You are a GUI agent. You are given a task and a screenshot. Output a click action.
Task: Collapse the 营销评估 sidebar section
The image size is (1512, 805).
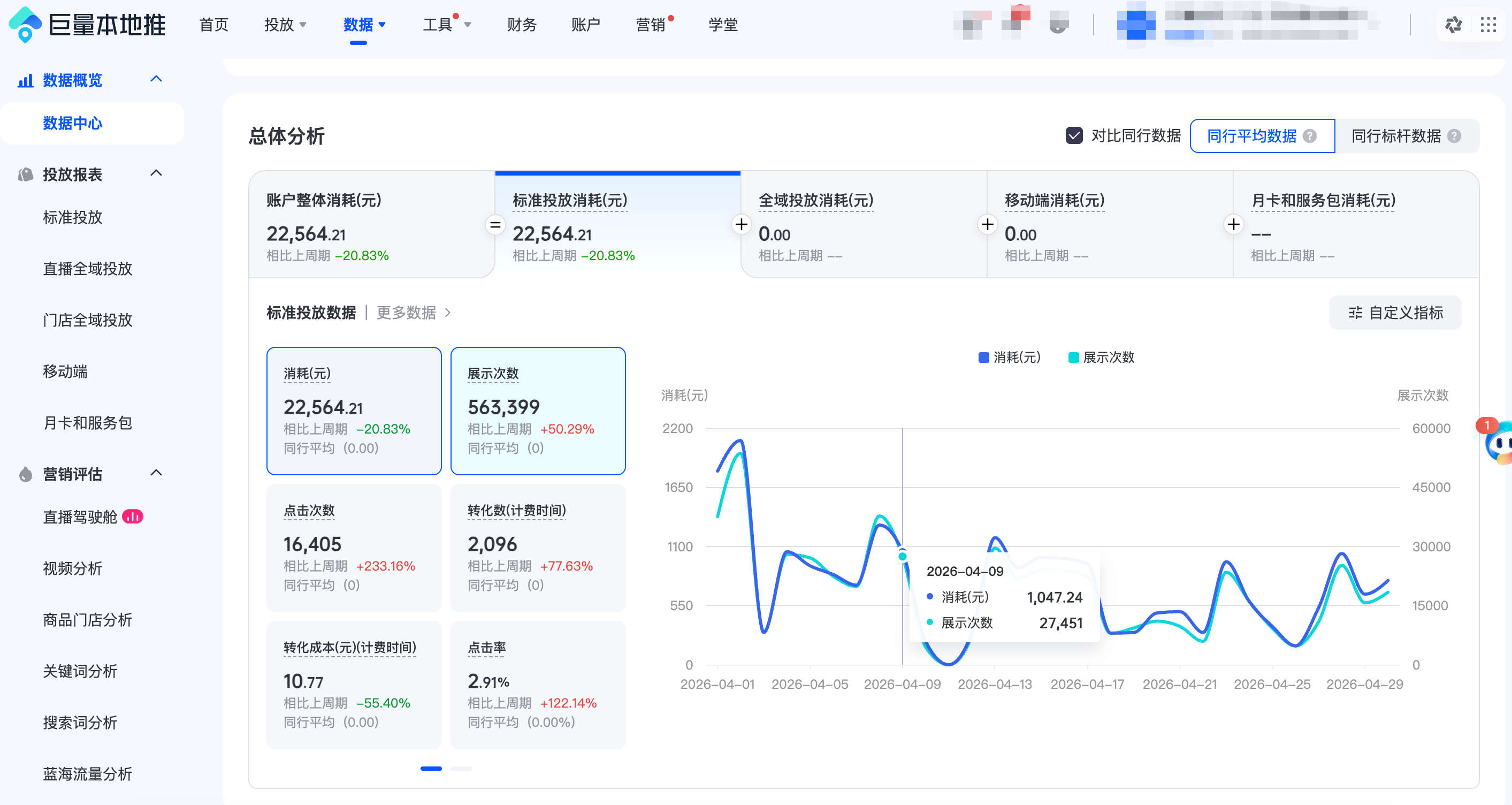coord(156,473)
